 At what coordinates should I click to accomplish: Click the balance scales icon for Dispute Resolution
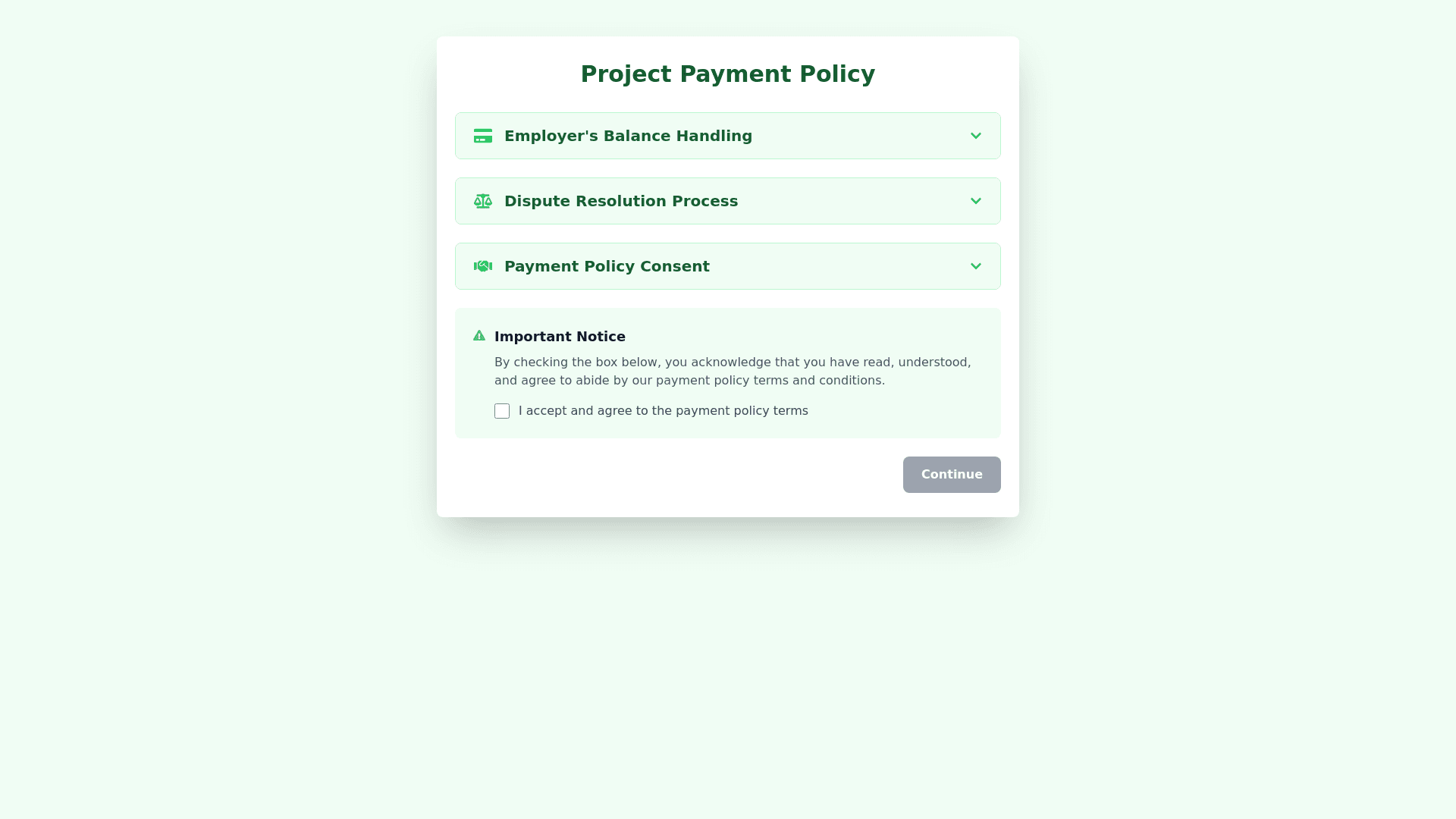[482, 201]
